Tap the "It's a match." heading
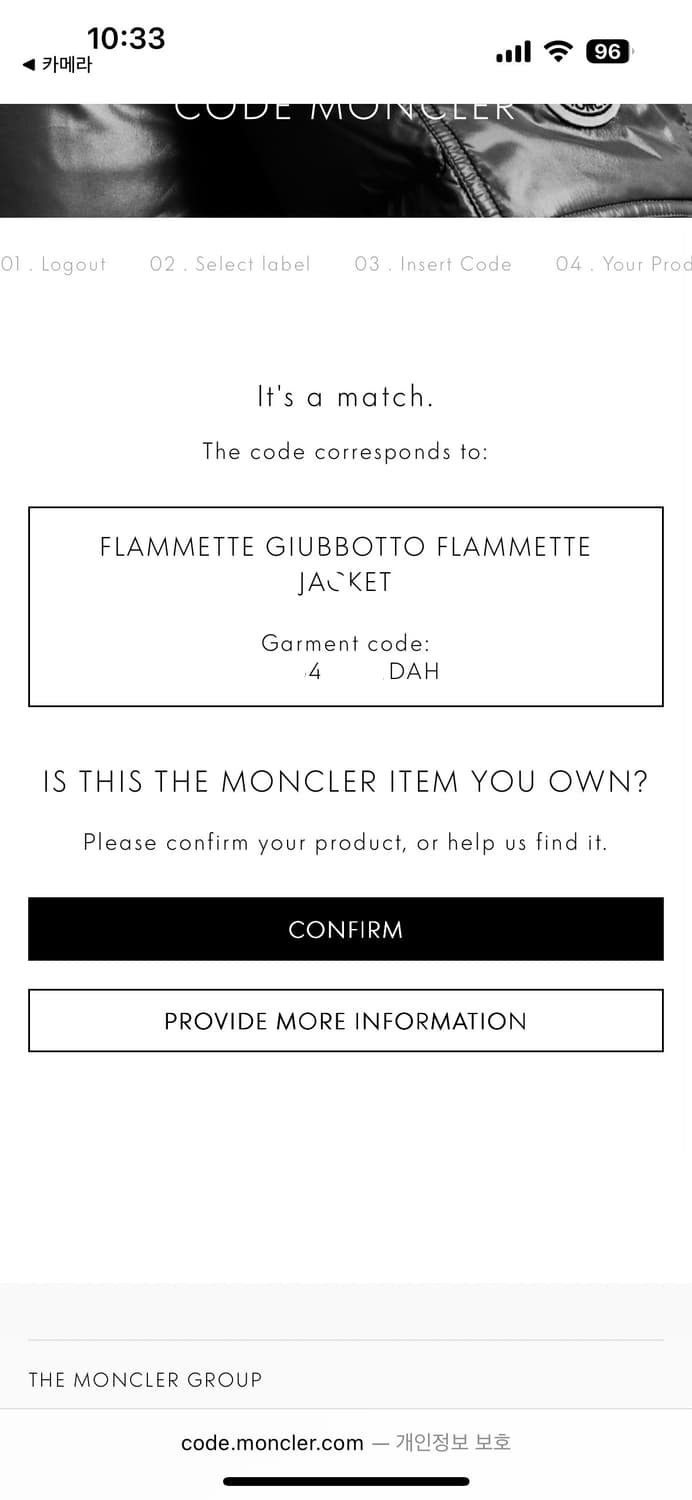This screenshot has width=692, height=1500. pyautogui.click(x=345, y=397)
